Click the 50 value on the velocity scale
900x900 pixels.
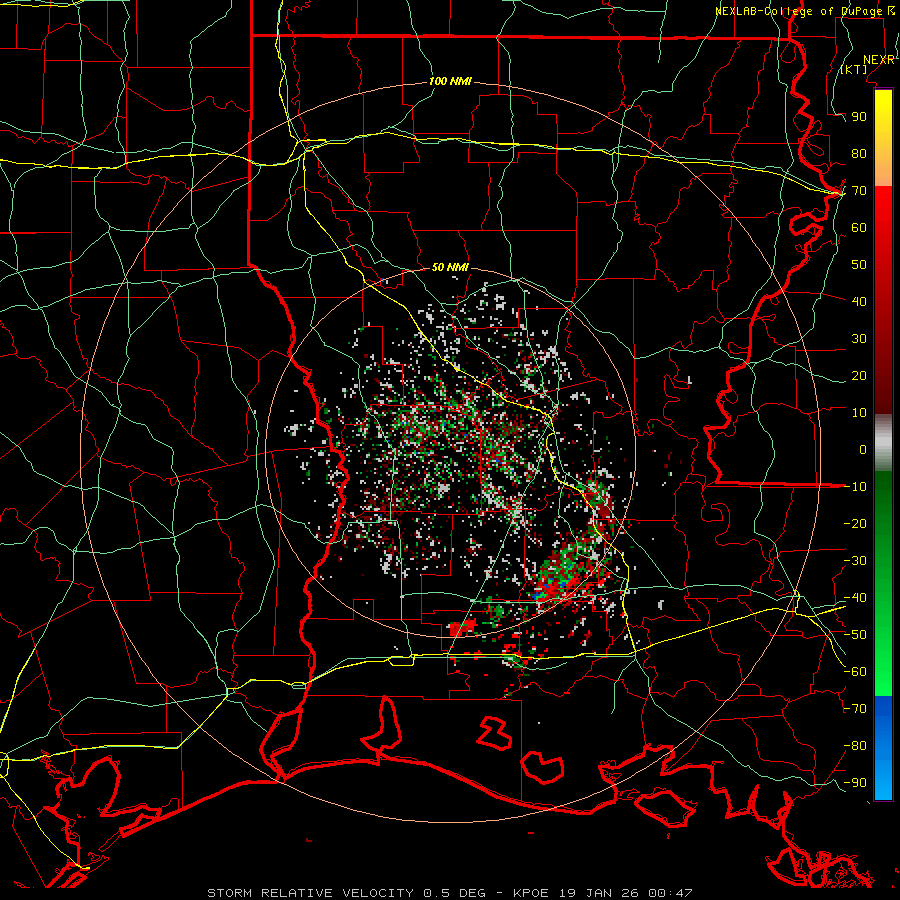(859, 265)
